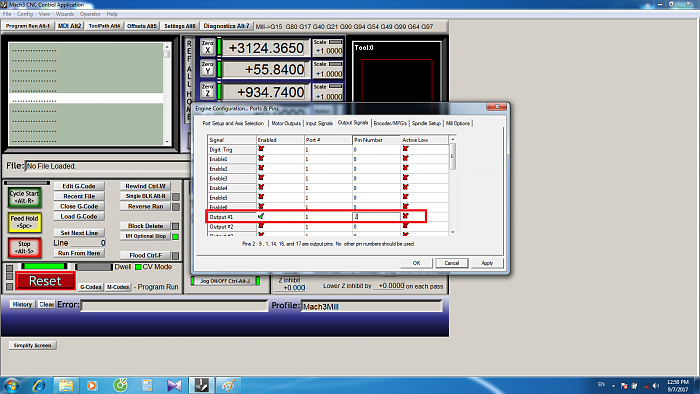700x394 pixels.
Task: Open Windows Start menu
Action: point(11,385)
